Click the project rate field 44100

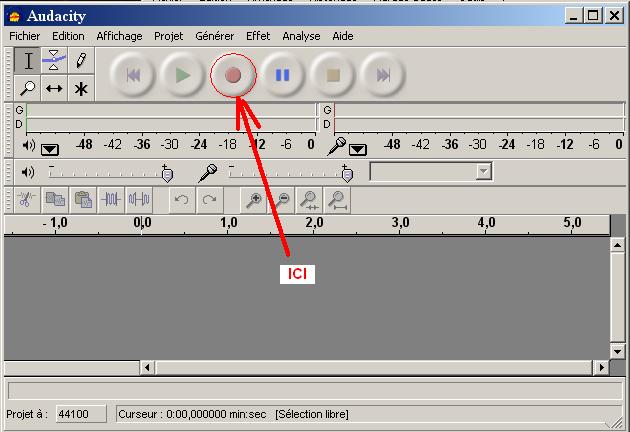tap(73, 414)
